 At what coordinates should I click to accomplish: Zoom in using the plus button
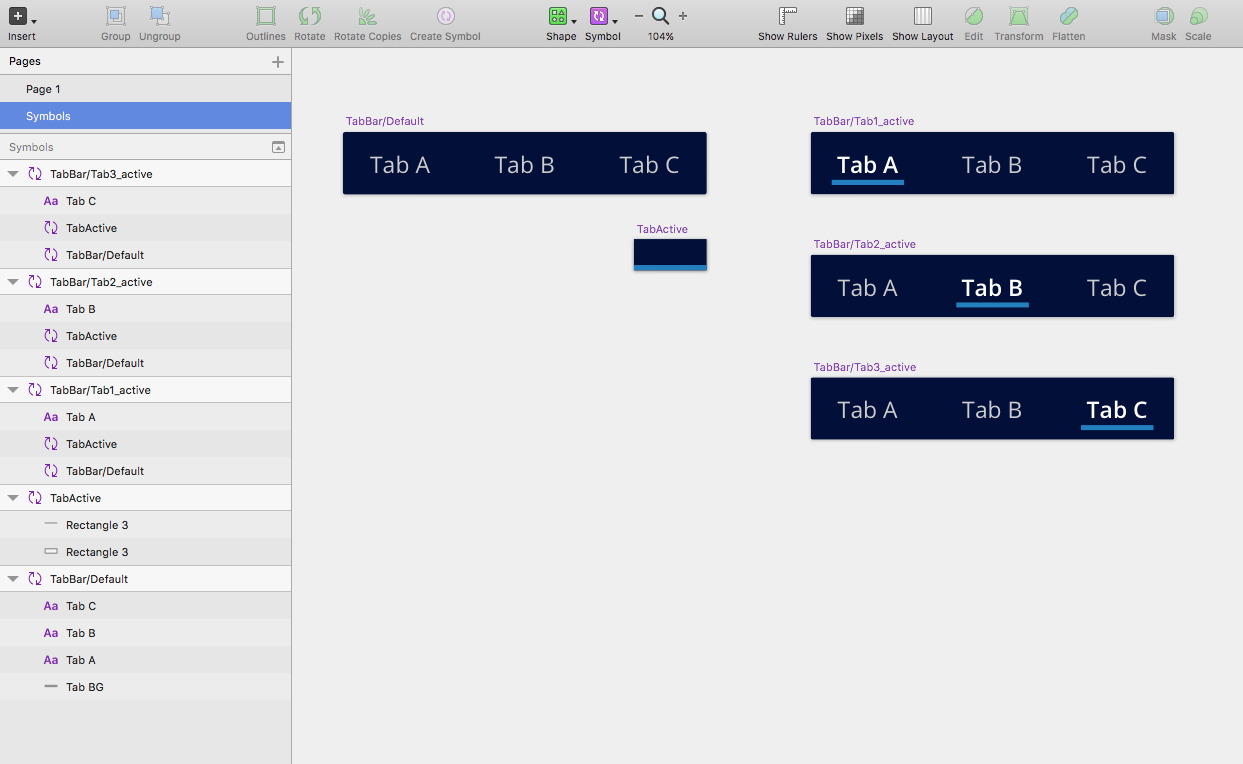682,16
